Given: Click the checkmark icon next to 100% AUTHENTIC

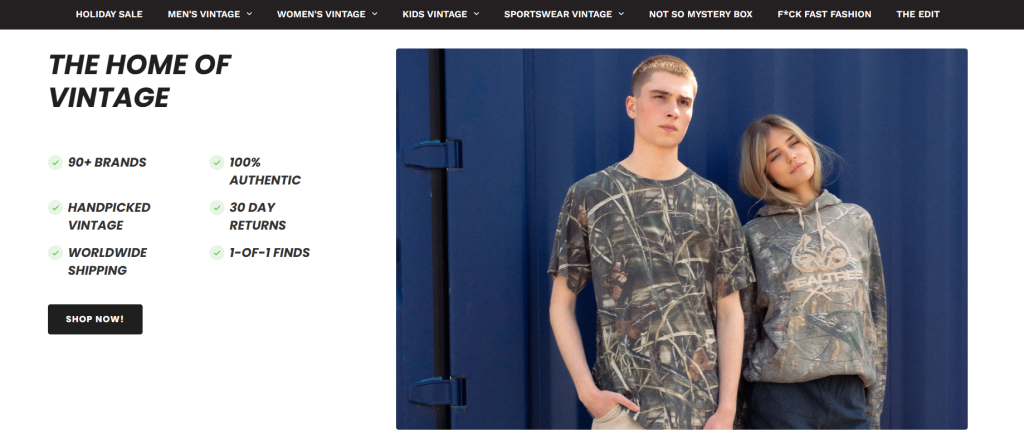Looking at the screenshot, I should 217,163.
